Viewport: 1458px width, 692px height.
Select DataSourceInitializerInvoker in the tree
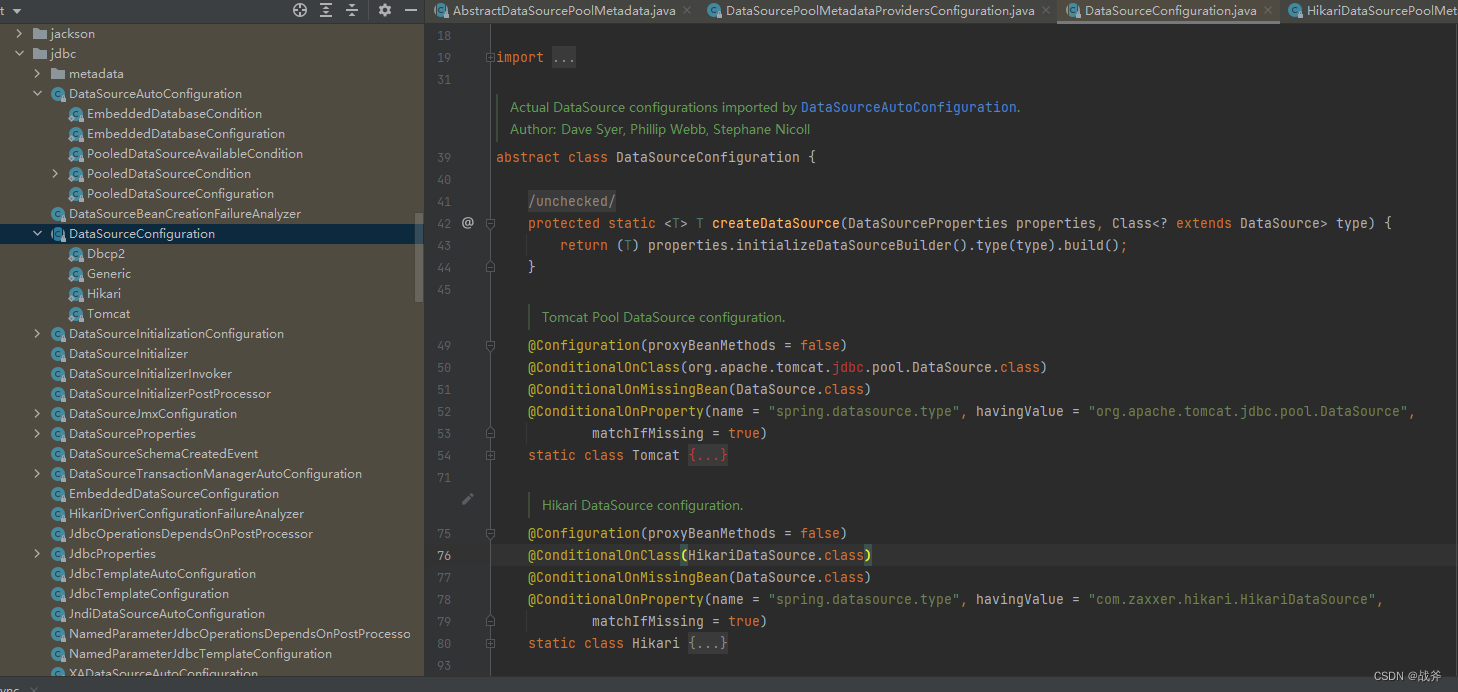pyautogui.click(x=150, y=373)
